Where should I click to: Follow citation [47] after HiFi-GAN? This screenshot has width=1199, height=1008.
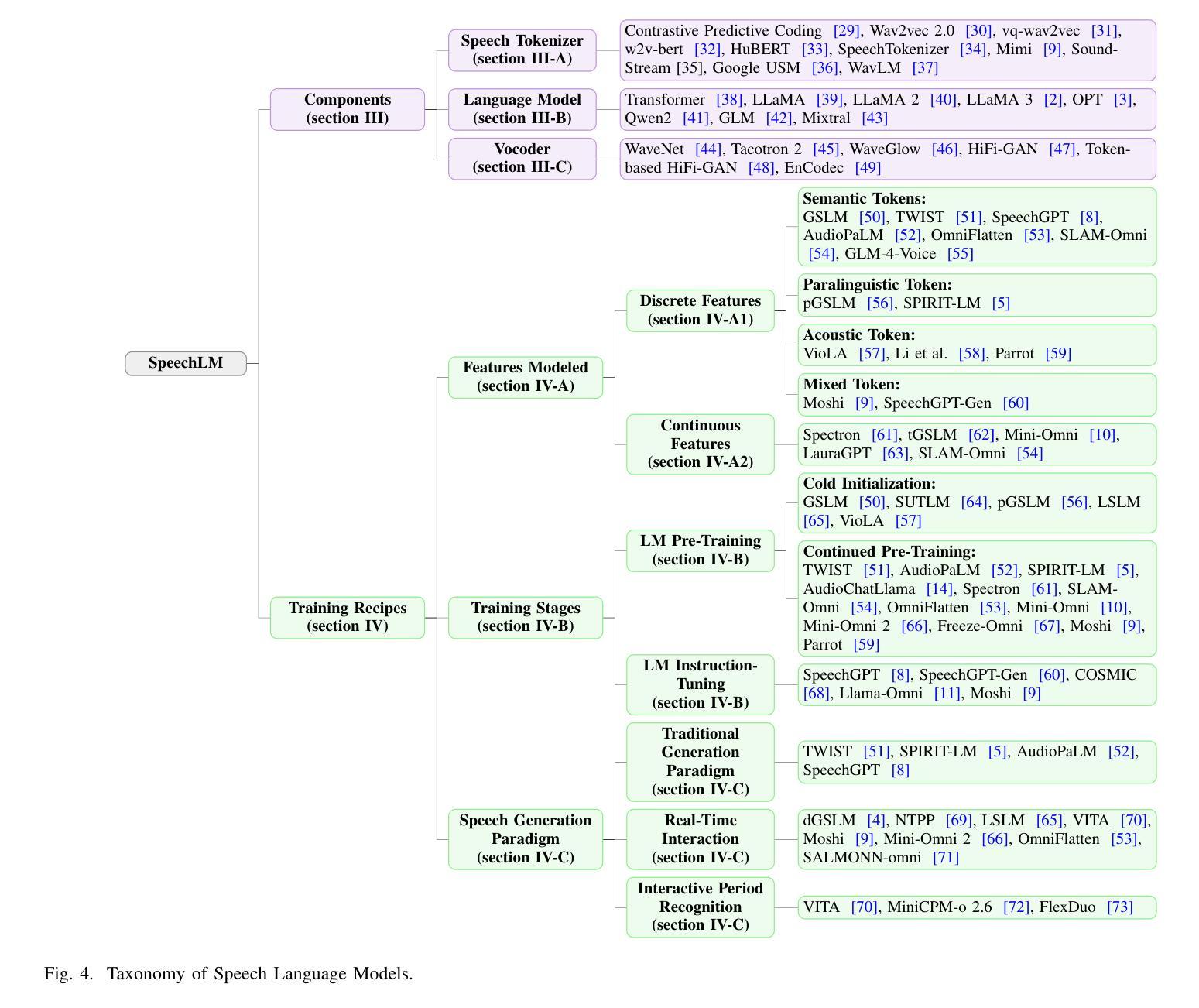click(1062, 149)
